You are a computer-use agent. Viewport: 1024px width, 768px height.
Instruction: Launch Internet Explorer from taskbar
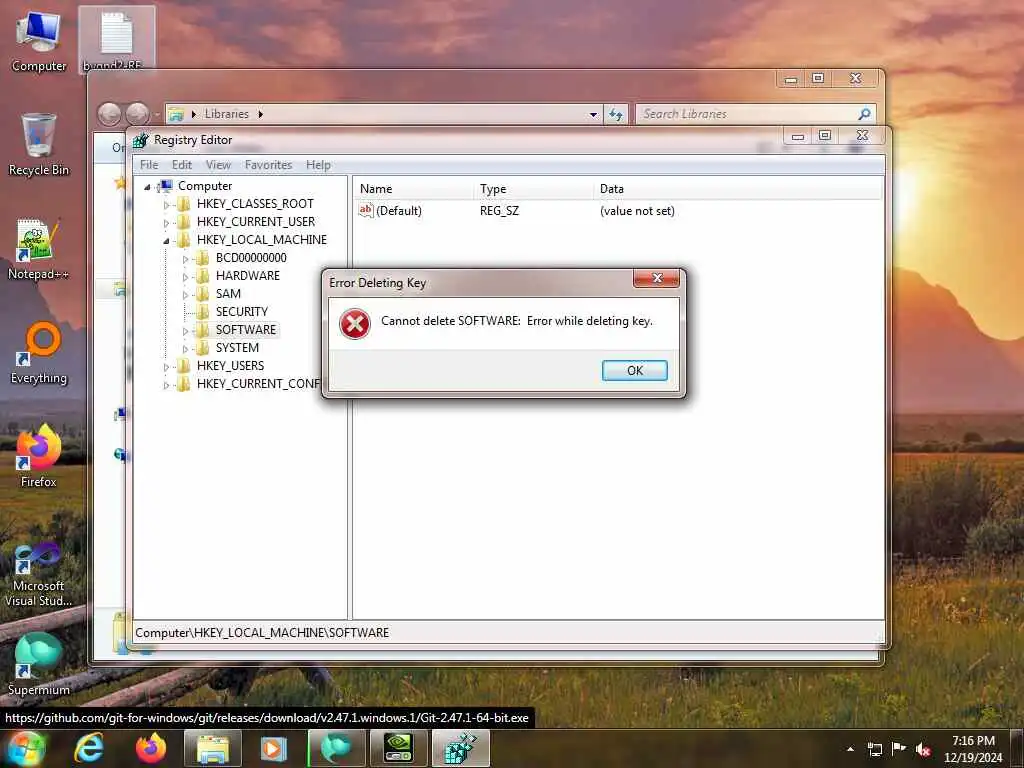[89, 748]
